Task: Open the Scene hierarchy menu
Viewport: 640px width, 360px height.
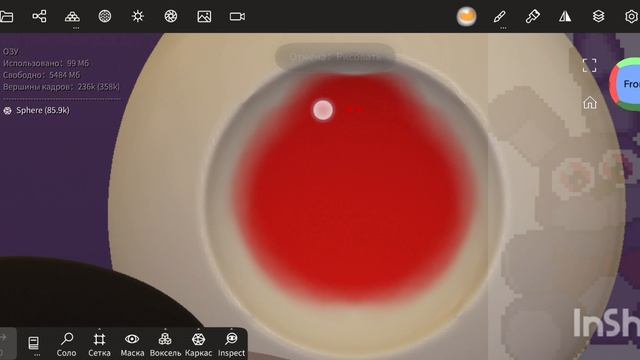Action: coord(39,16)
